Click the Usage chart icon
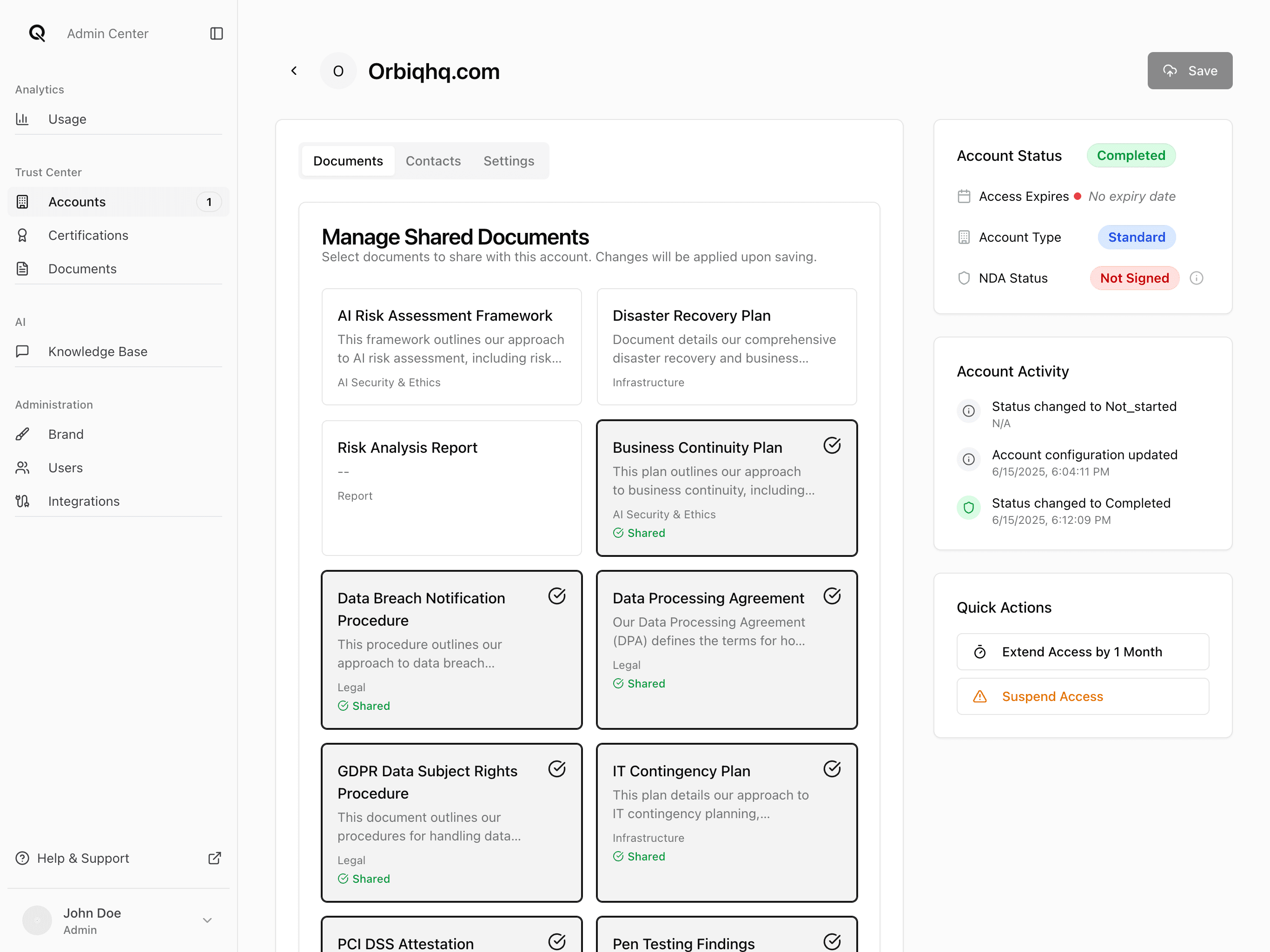Viewport: 1270px width, 952px height. coord(22,119)
